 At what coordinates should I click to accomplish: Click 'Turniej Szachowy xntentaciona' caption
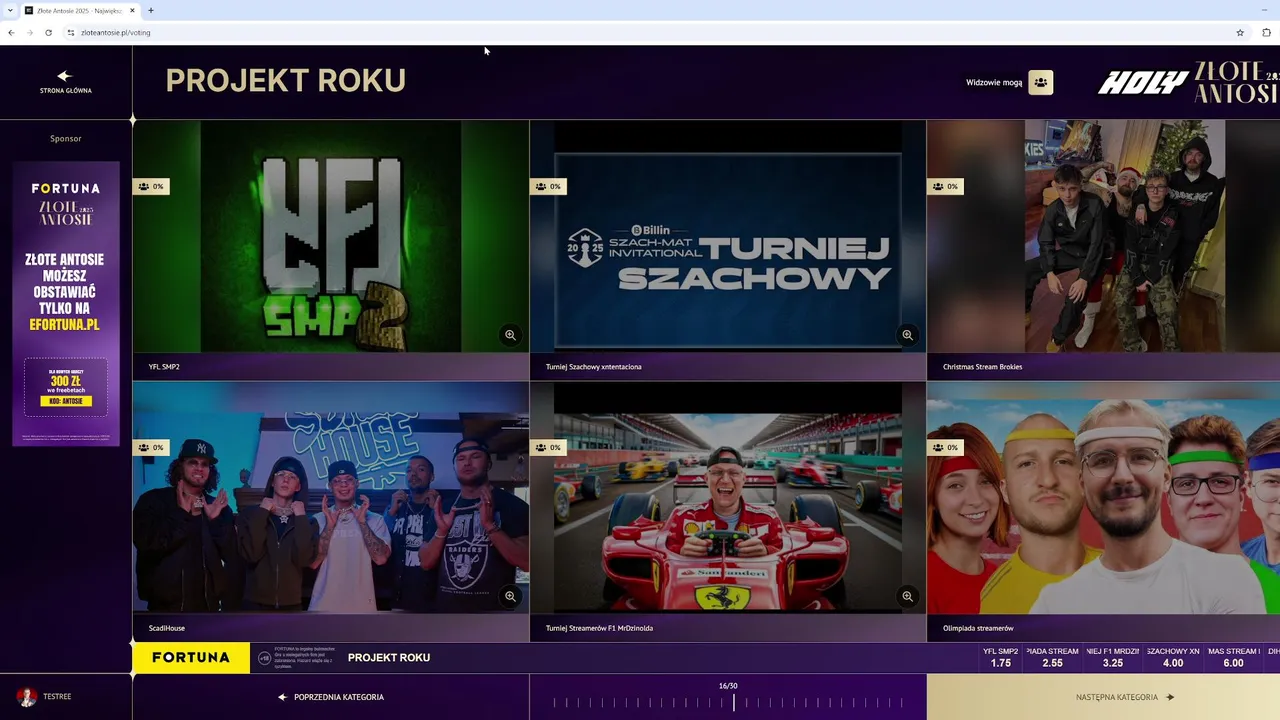(594, 367)
